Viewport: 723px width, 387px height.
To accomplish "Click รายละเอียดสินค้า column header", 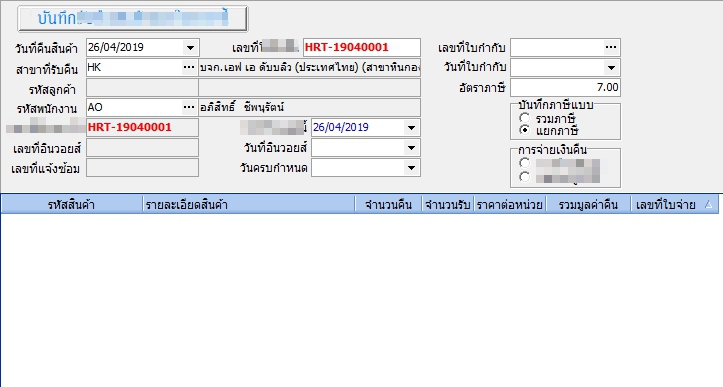I will [x=249, y=204].
